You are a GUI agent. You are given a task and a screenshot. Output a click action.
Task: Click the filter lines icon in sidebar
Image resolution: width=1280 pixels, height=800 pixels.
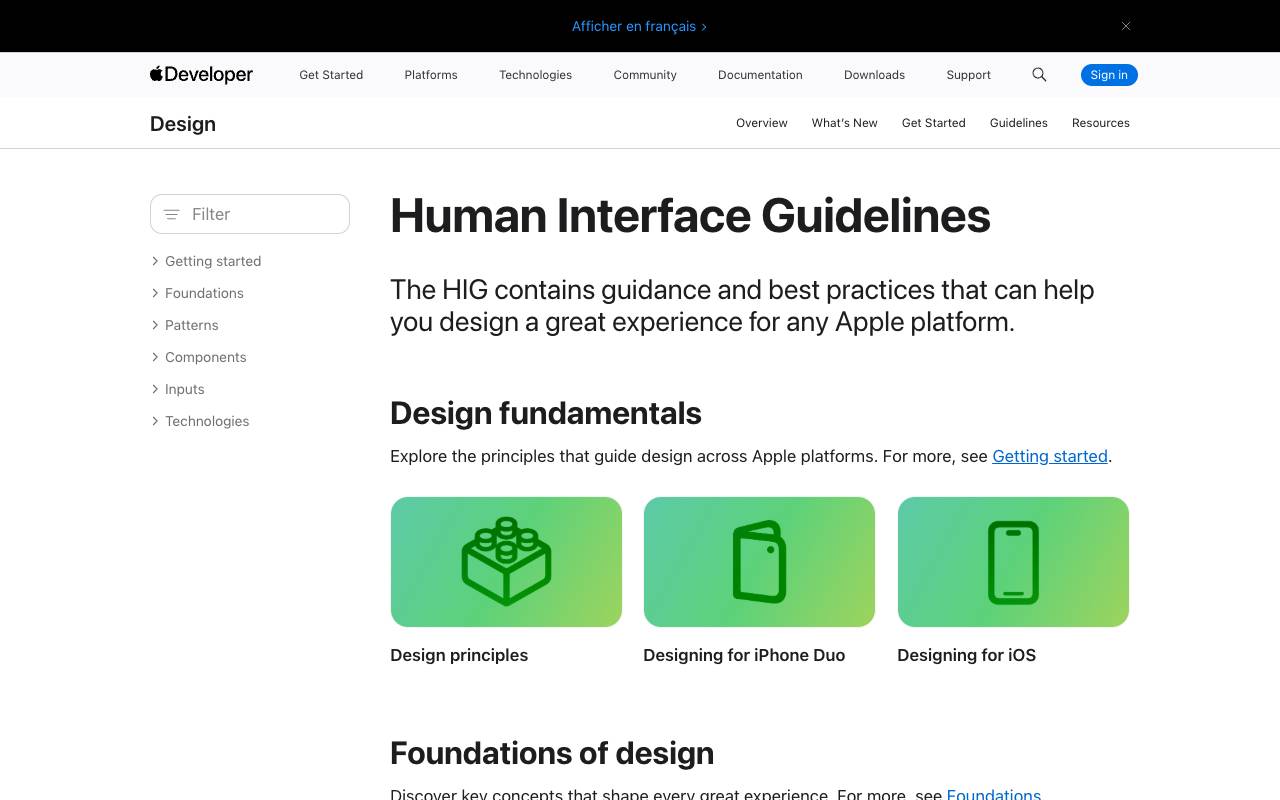tap(171, 214)
